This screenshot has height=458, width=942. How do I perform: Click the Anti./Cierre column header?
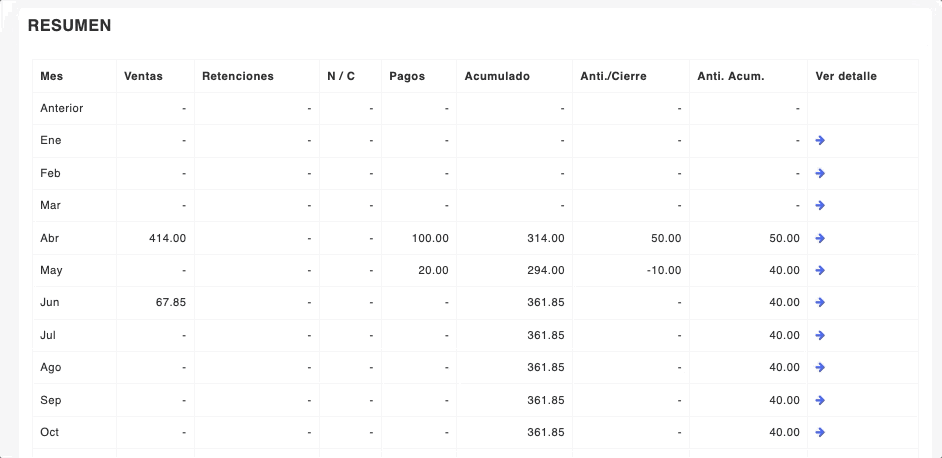click(x=613, y=76)
